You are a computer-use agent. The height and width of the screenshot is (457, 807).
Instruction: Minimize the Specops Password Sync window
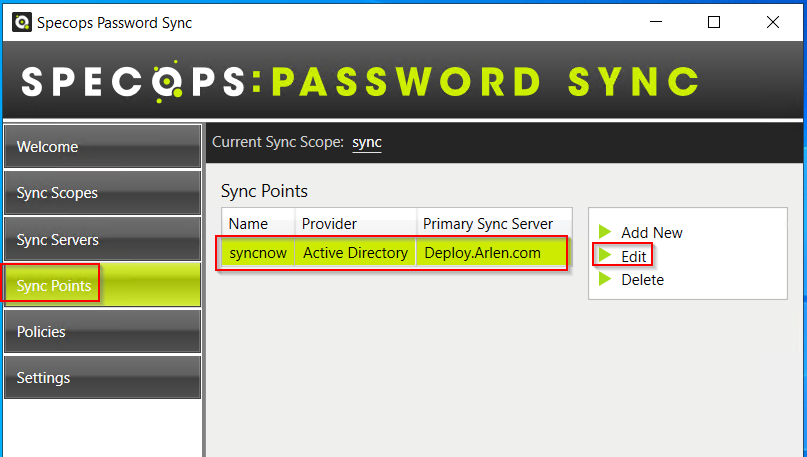coord(656,22)
